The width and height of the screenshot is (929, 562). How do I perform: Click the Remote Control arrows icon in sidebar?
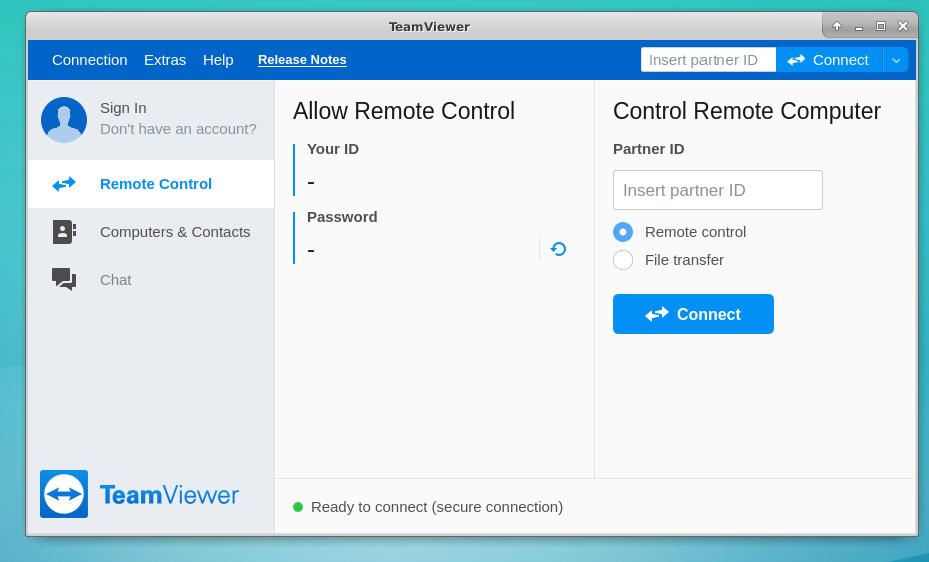click(64, 184)
